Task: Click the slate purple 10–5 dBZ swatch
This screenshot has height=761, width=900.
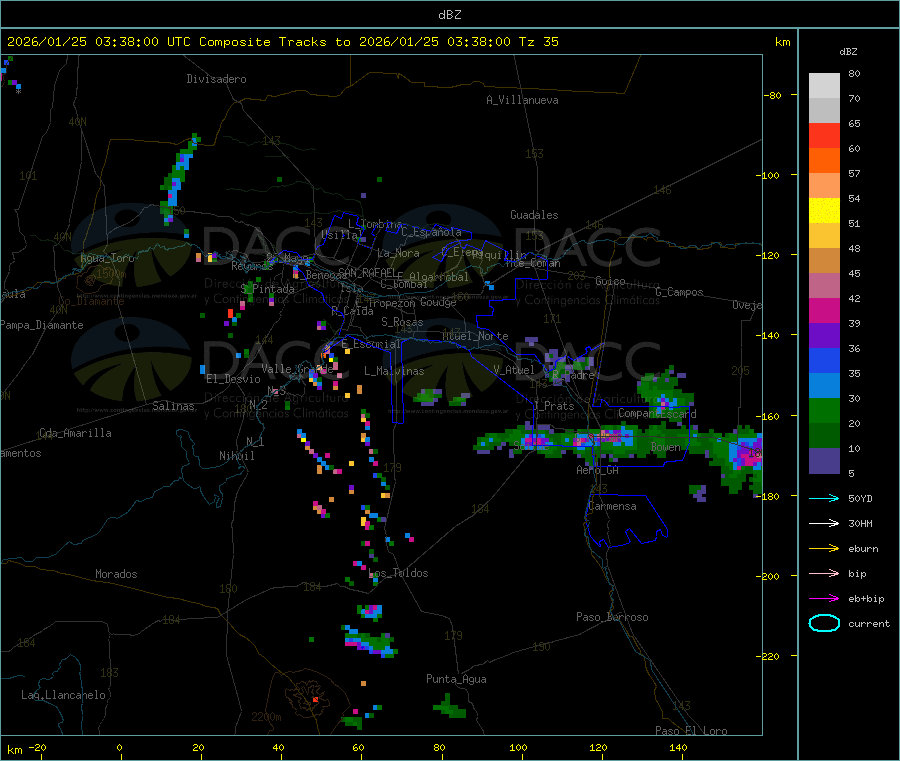Action: 824,461
